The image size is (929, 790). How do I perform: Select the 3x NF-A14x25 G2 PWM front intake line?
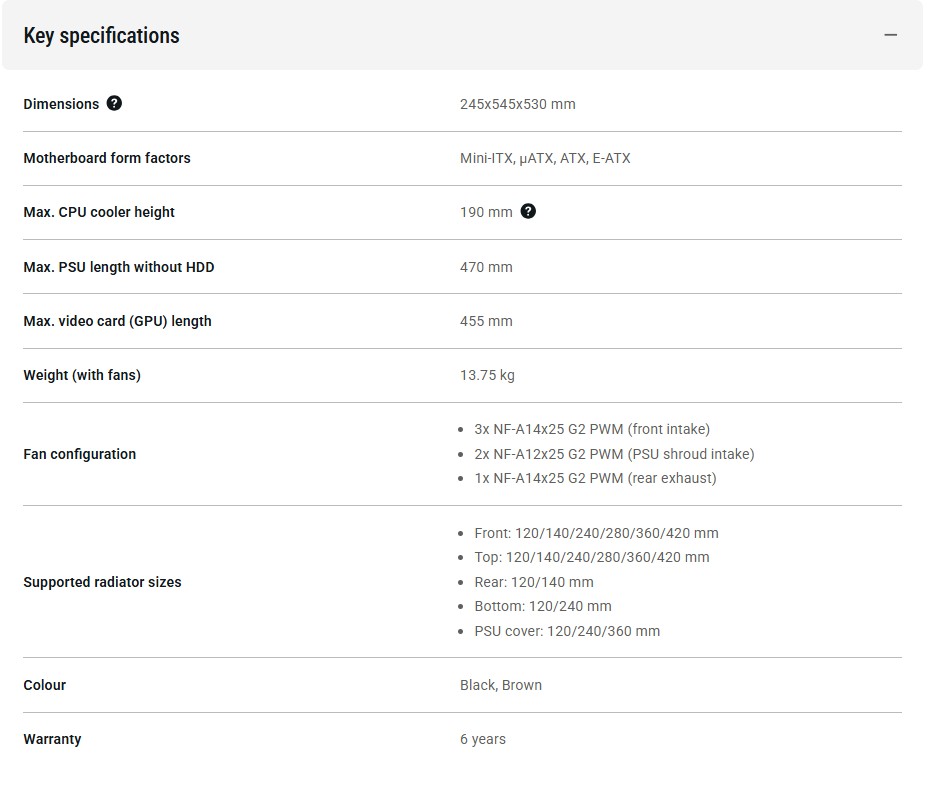592,429
